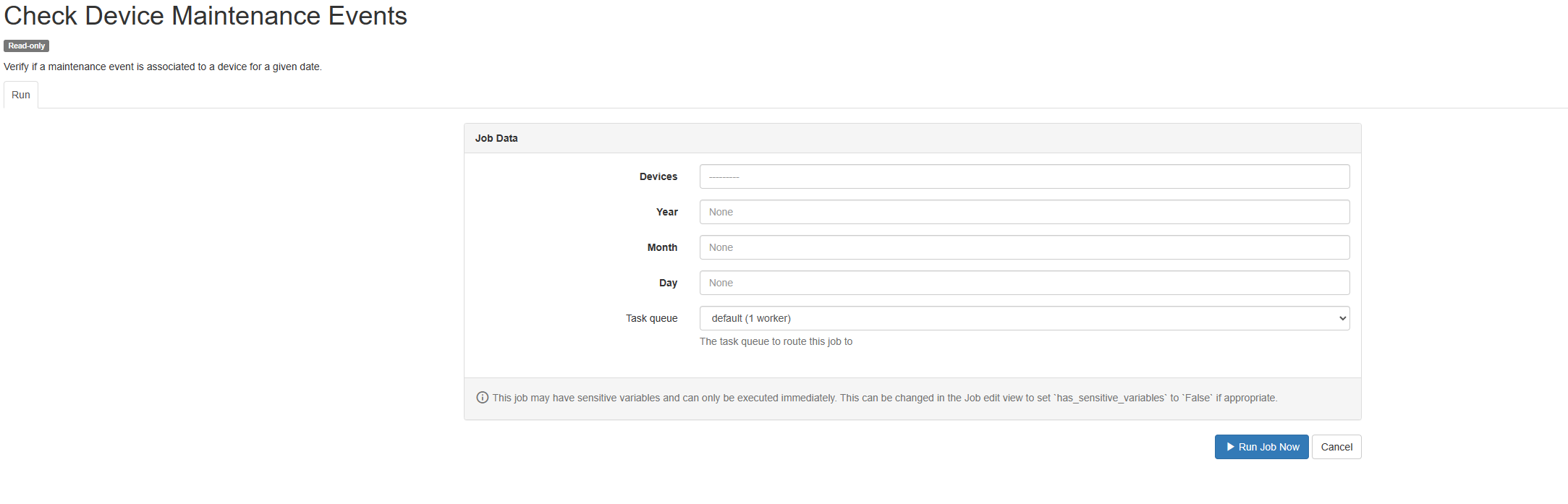Click the Run Job Now button
1568x504 pixels.
pos(1261,447)
